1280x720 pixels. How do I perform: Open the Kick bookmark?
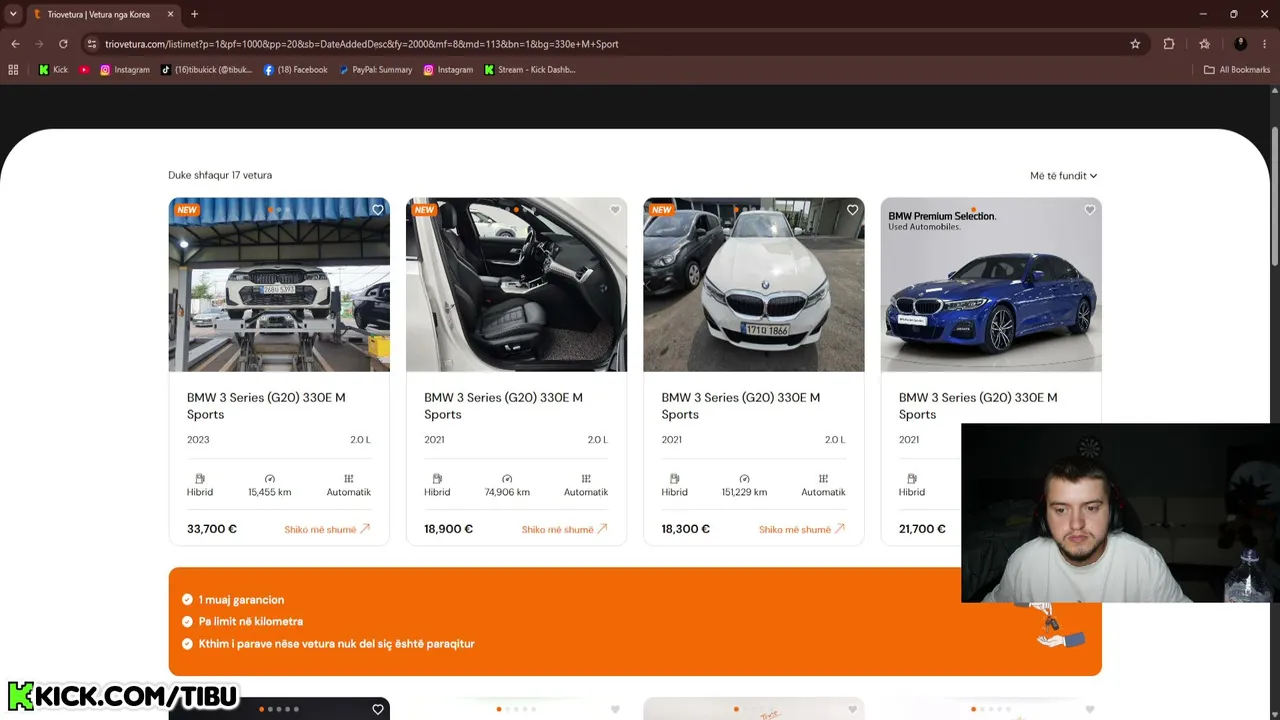click(x=53, y=70)
